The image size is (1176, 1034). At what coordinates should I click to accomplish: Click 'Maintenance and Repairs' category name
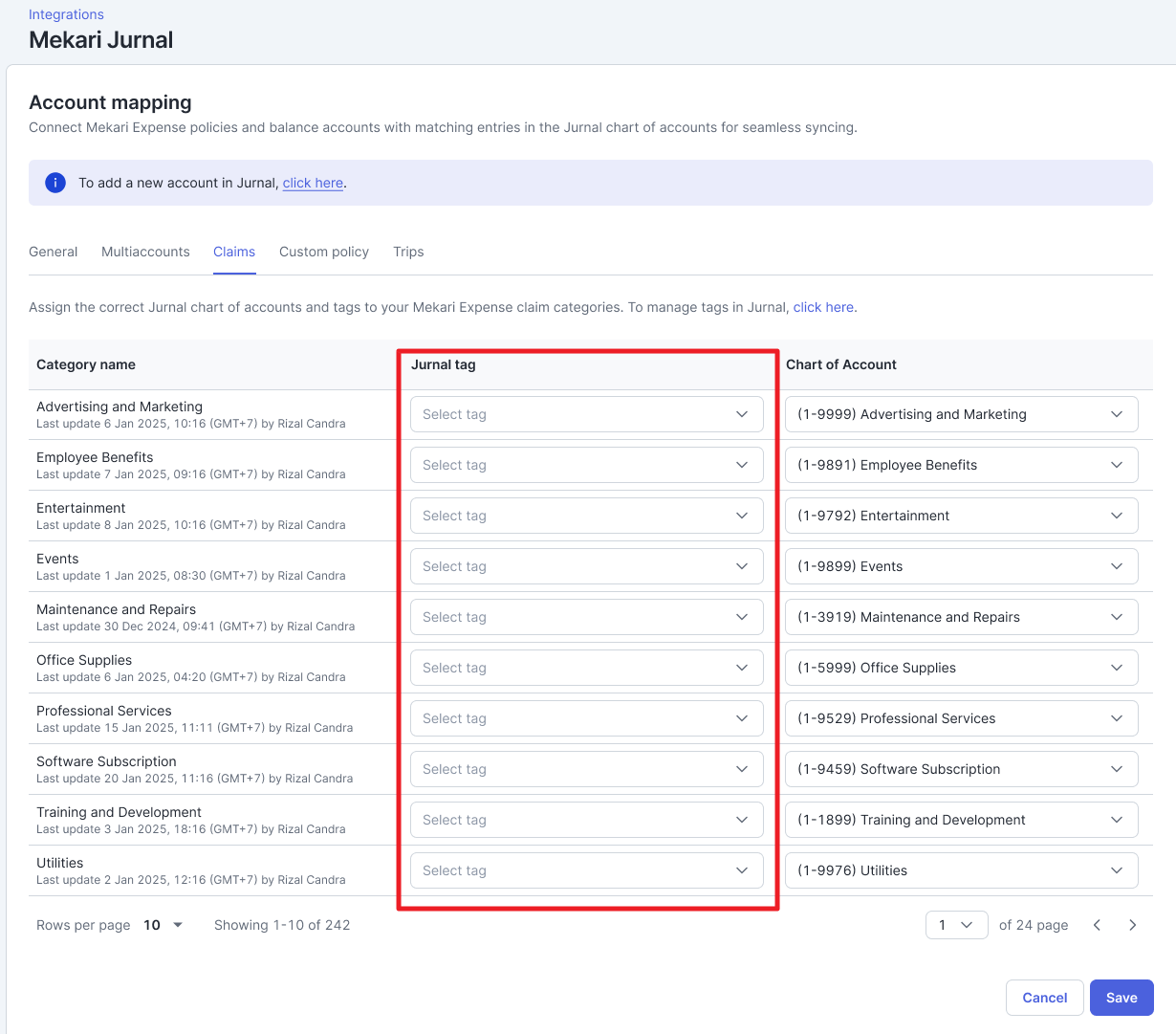coord(116,609)
